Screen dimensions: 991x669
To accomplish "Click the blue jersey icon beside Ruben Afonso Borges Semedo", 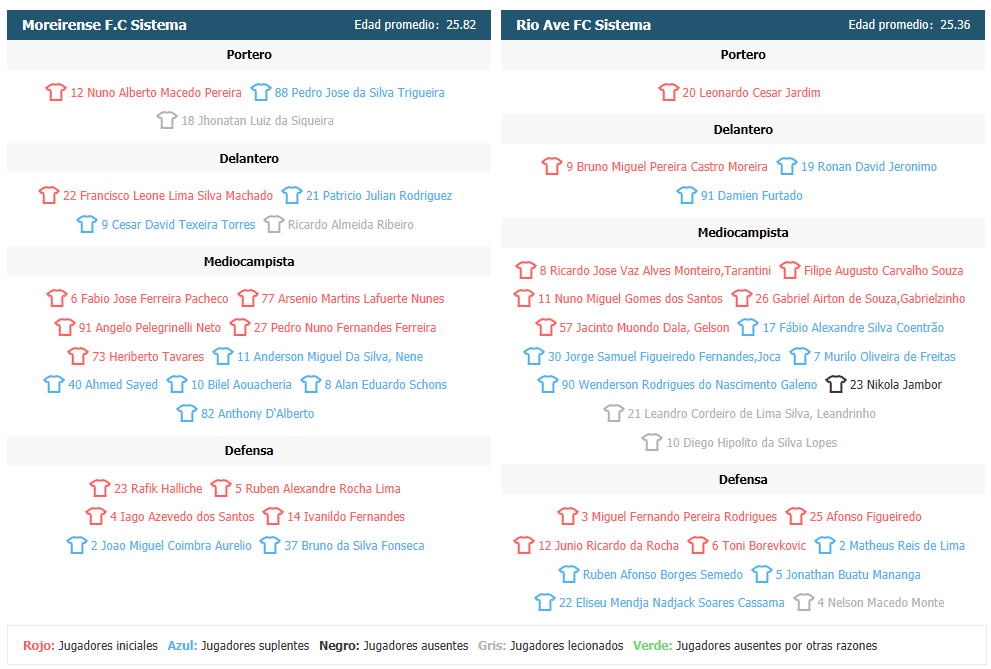I will click(x=569, y=574).
